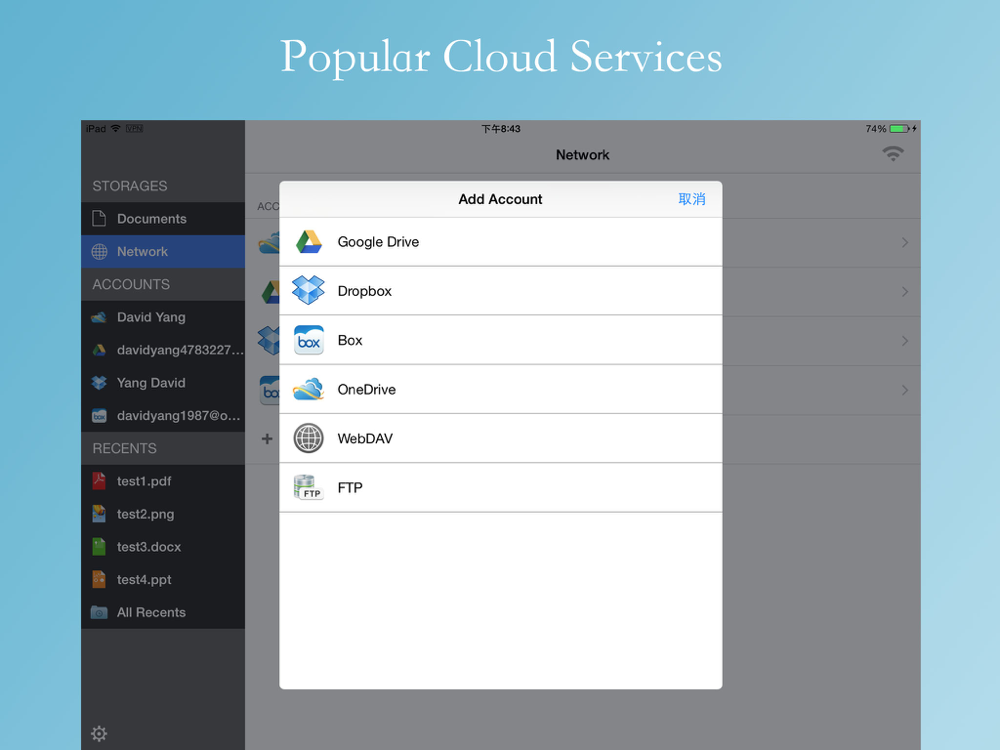Open Yang David Dropbox account
This screenshot has width=1000, height=750.
coord(163,383)
